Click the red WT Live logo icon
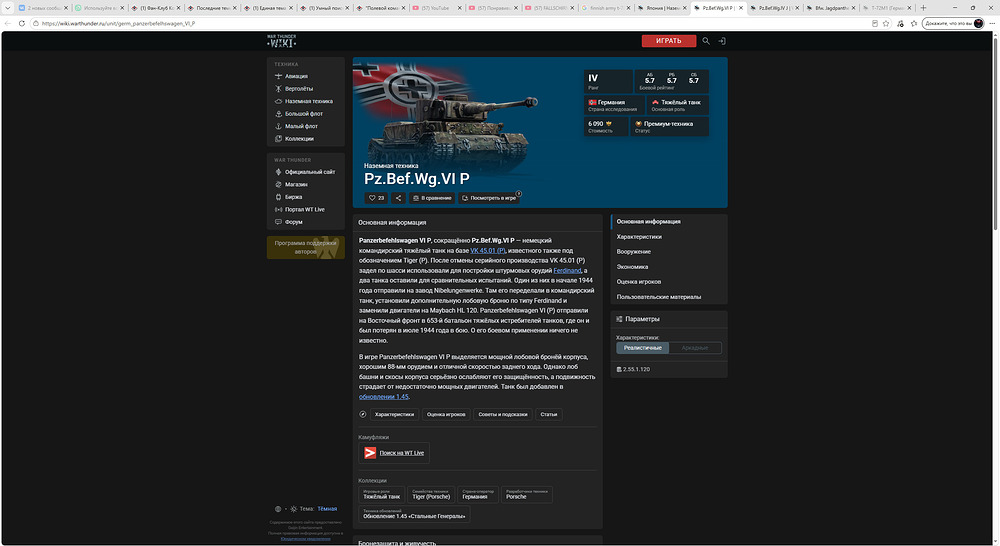The image size is (1000, 546). [x=370, y=453]
